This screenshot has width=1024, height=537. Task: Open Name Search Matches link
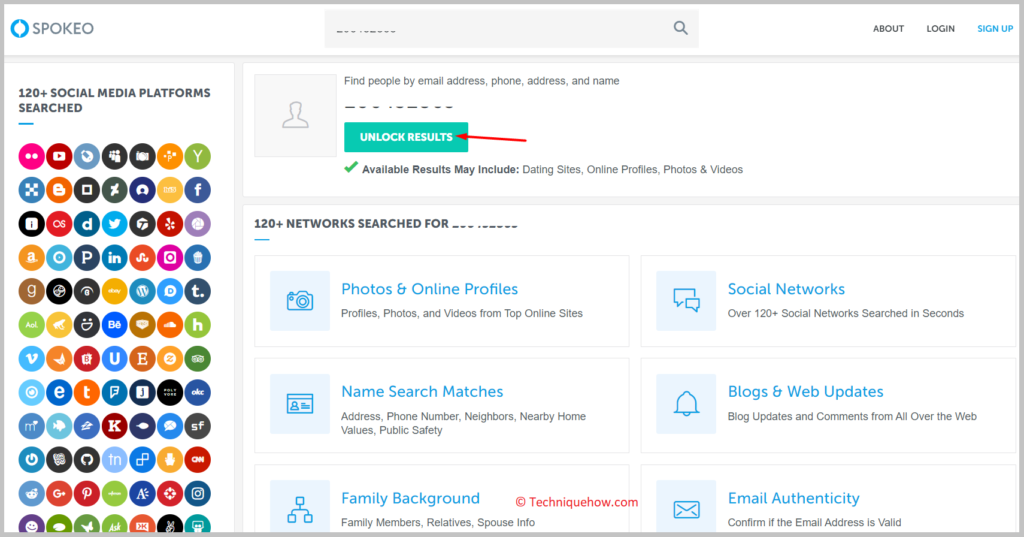click(422, 391)
